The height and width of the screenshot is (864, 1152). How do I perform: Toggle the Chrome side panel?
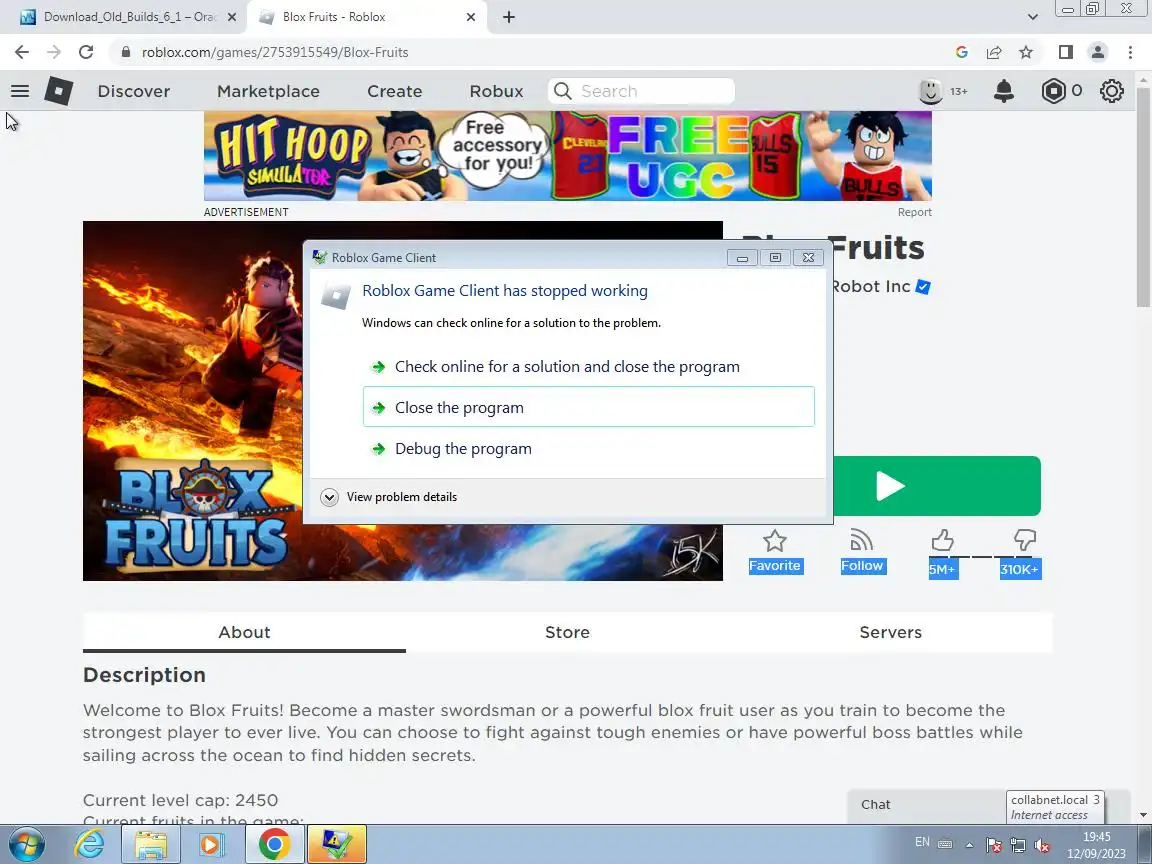(1065, 52)
